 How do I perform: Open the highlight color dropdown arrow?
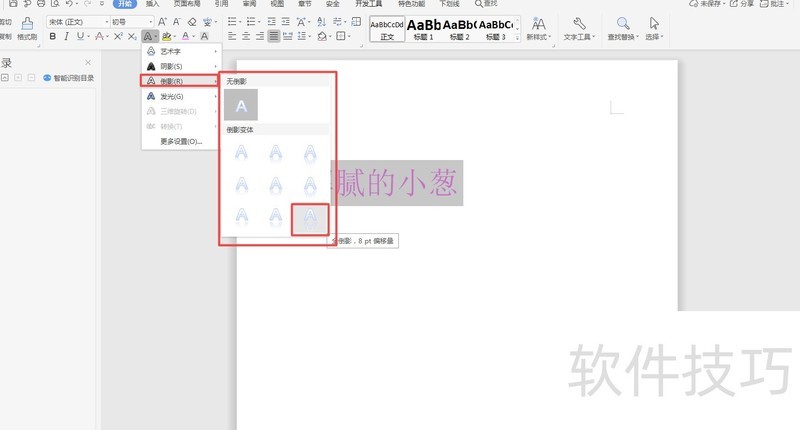175,37
